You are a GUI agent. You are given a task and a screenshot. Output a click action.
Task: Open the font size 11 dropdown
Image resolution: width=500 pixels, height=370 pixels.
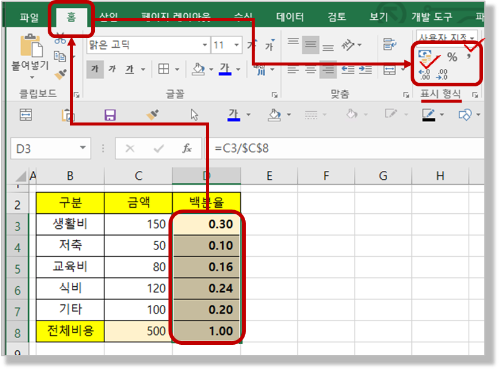[236, 45]
